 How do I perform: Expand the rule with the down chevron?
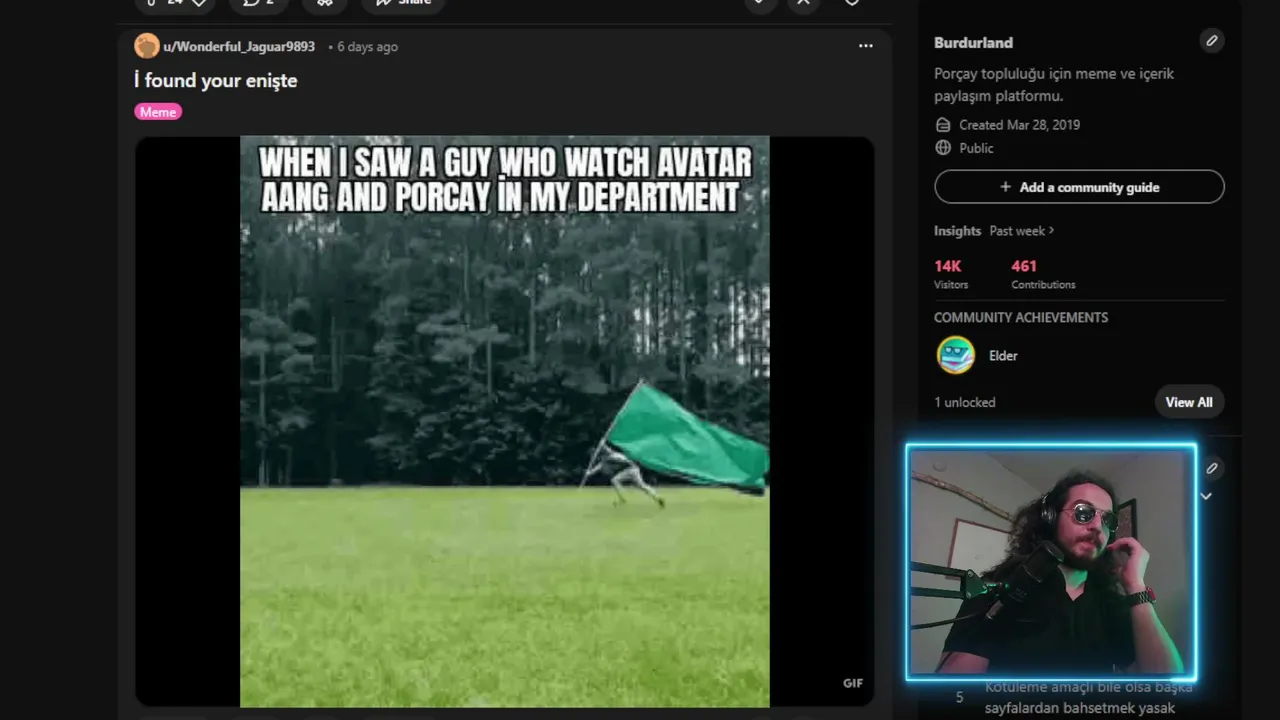pos(1207,496)
